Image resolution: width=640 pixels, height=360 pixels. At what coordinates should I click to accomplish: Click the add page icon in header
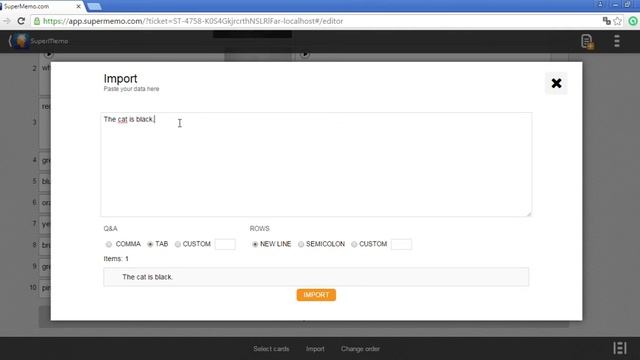[x=587, y=41]
